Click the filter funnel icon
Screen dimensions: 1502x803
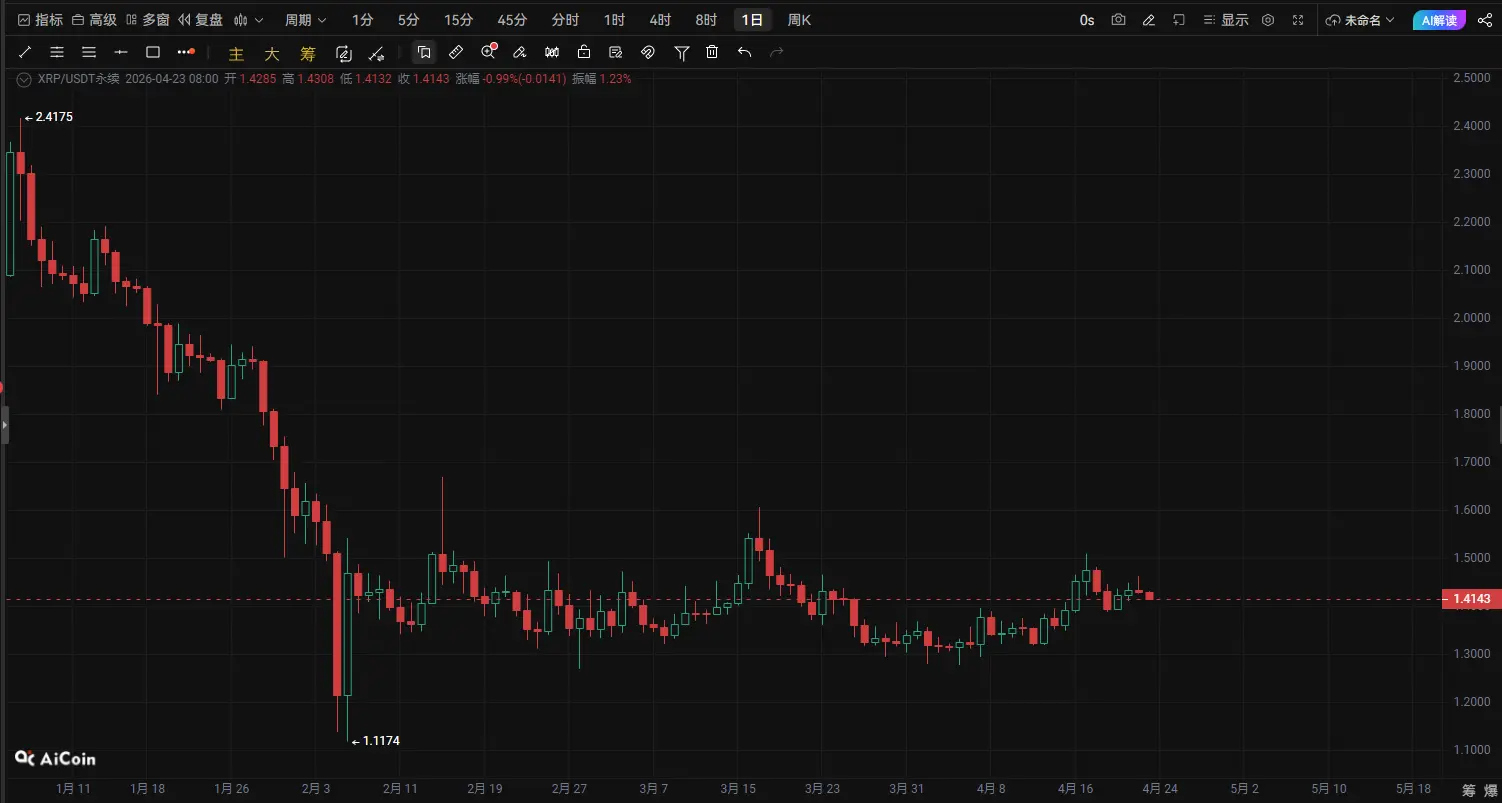tap(681, 52)
